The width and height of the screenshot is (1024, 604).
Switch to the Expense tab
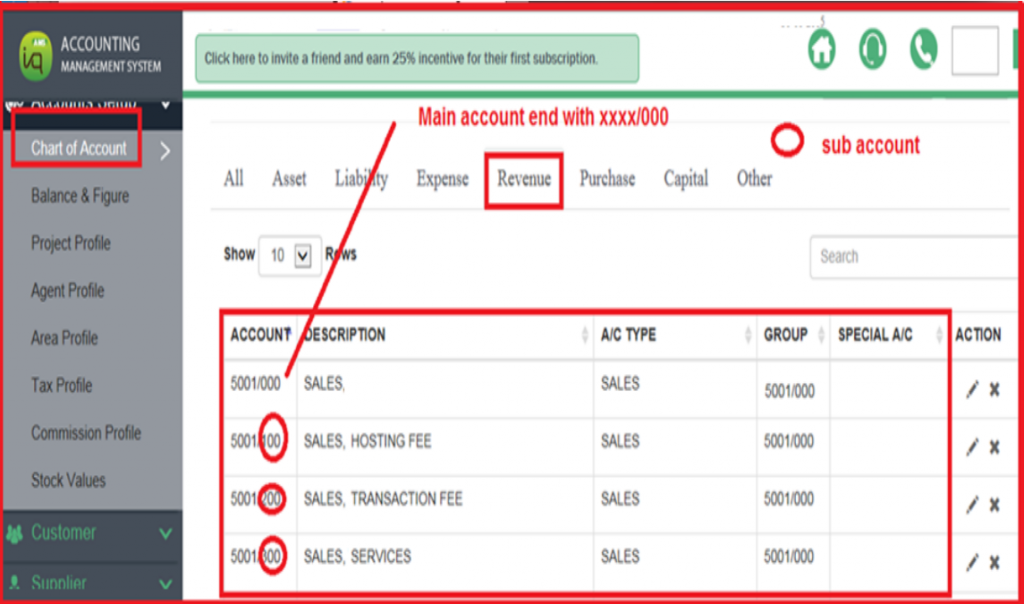(442, 179)
